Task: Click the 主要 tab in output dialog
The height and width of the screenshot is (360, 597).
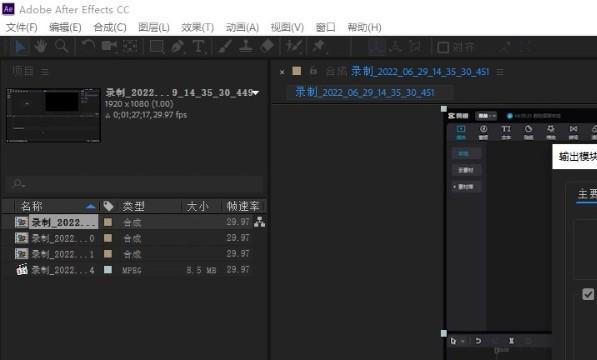Action: (x=587, y=194)
